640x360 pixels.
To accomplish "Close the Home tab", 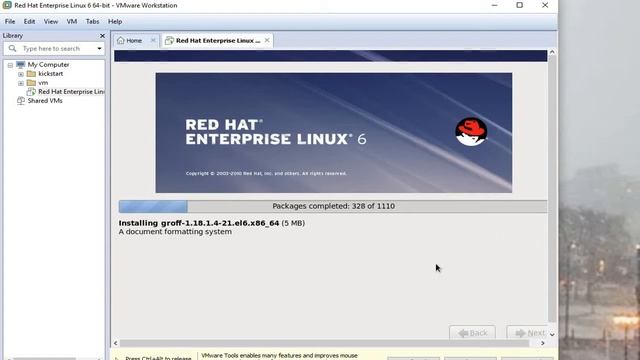I will point(153,40).
